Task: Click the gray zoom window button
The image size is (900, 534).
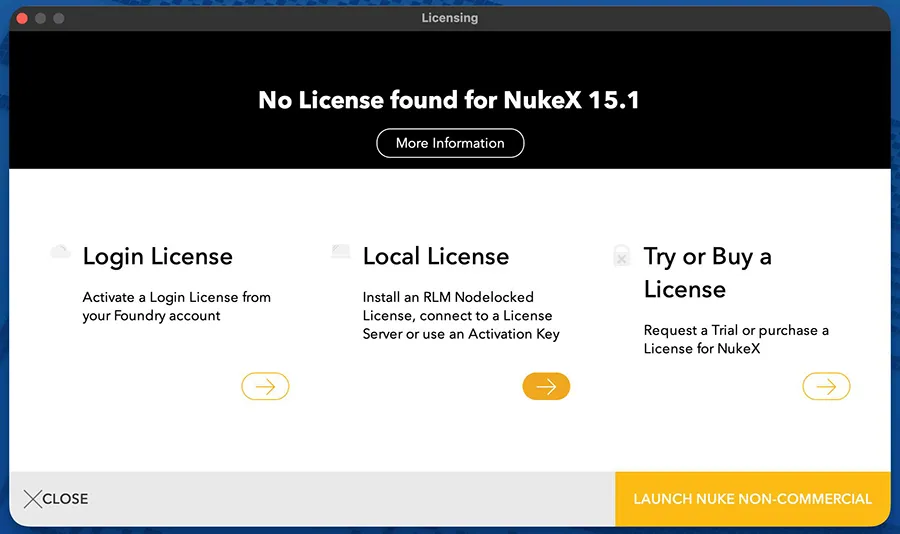Action: click(x=59, y=18)
